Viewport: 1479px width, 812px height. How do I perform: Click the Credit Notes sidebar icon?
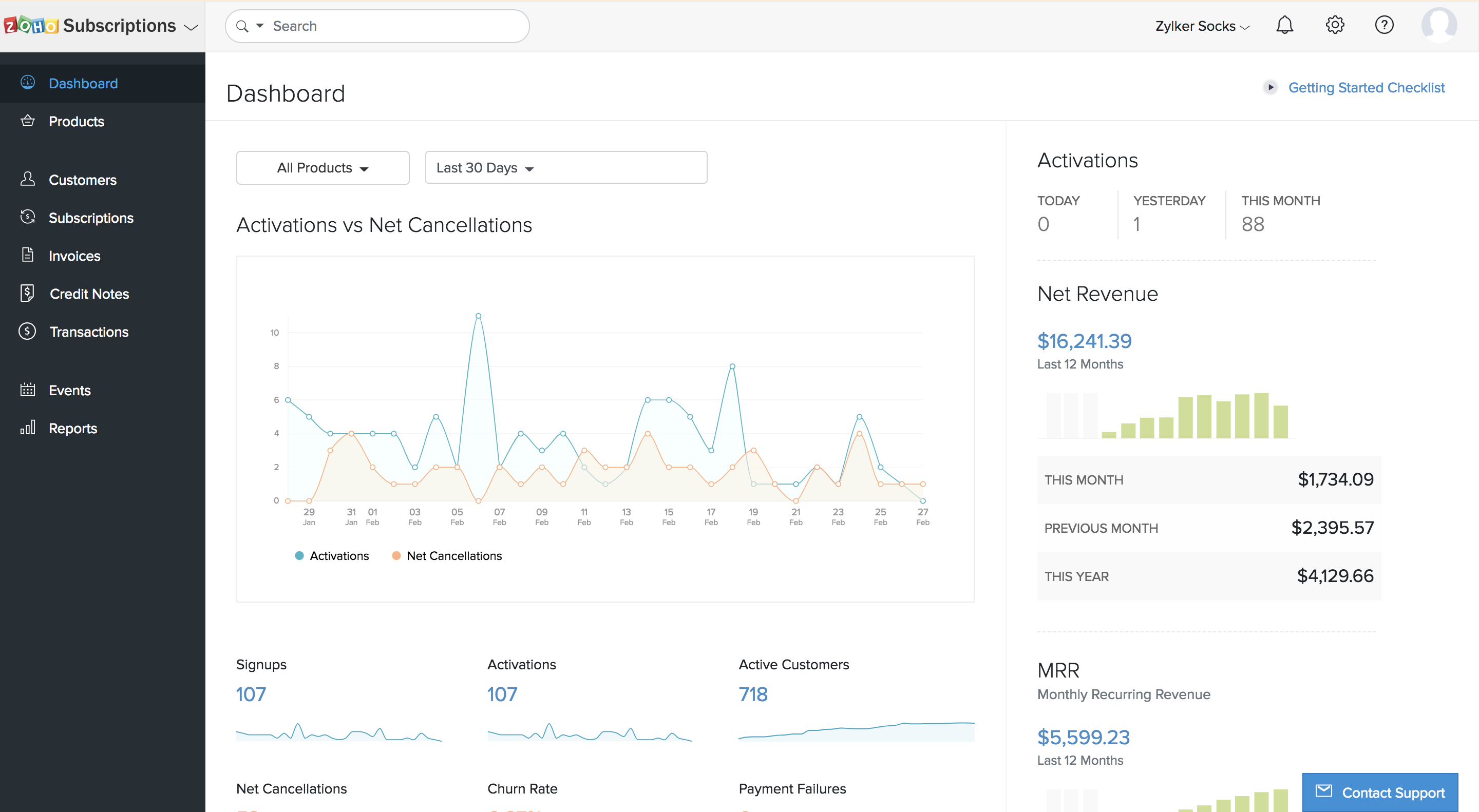pyautogui.click(x=28, y=293)
